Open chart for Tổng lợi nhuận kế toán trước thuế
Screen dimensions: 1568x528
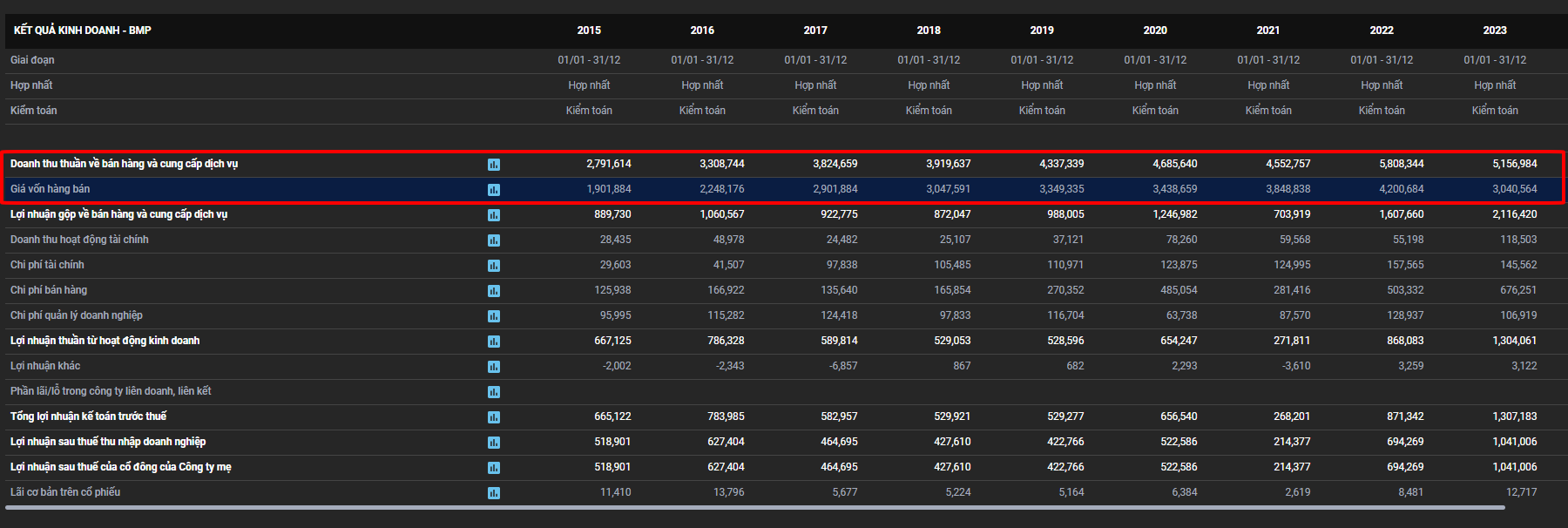(494, 417)
